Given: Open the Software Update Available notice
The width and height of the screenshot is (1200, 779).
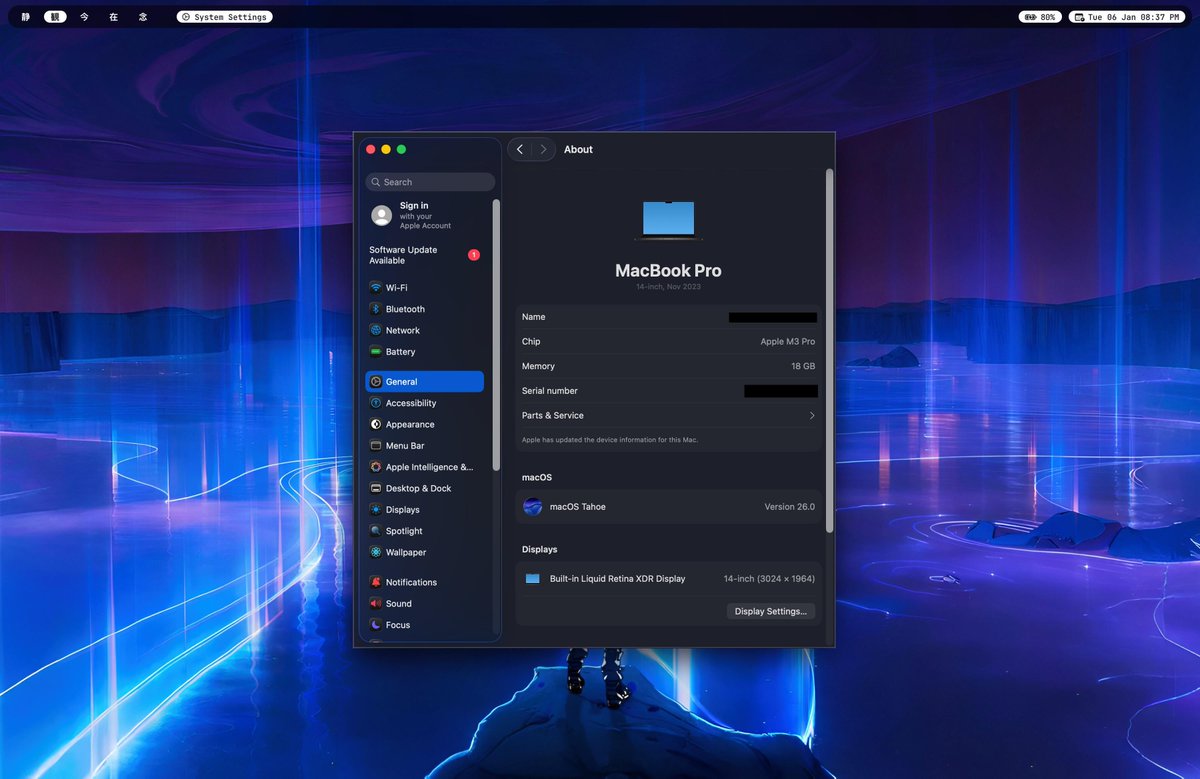Looking at the screenshot, I should coord(424,255).
